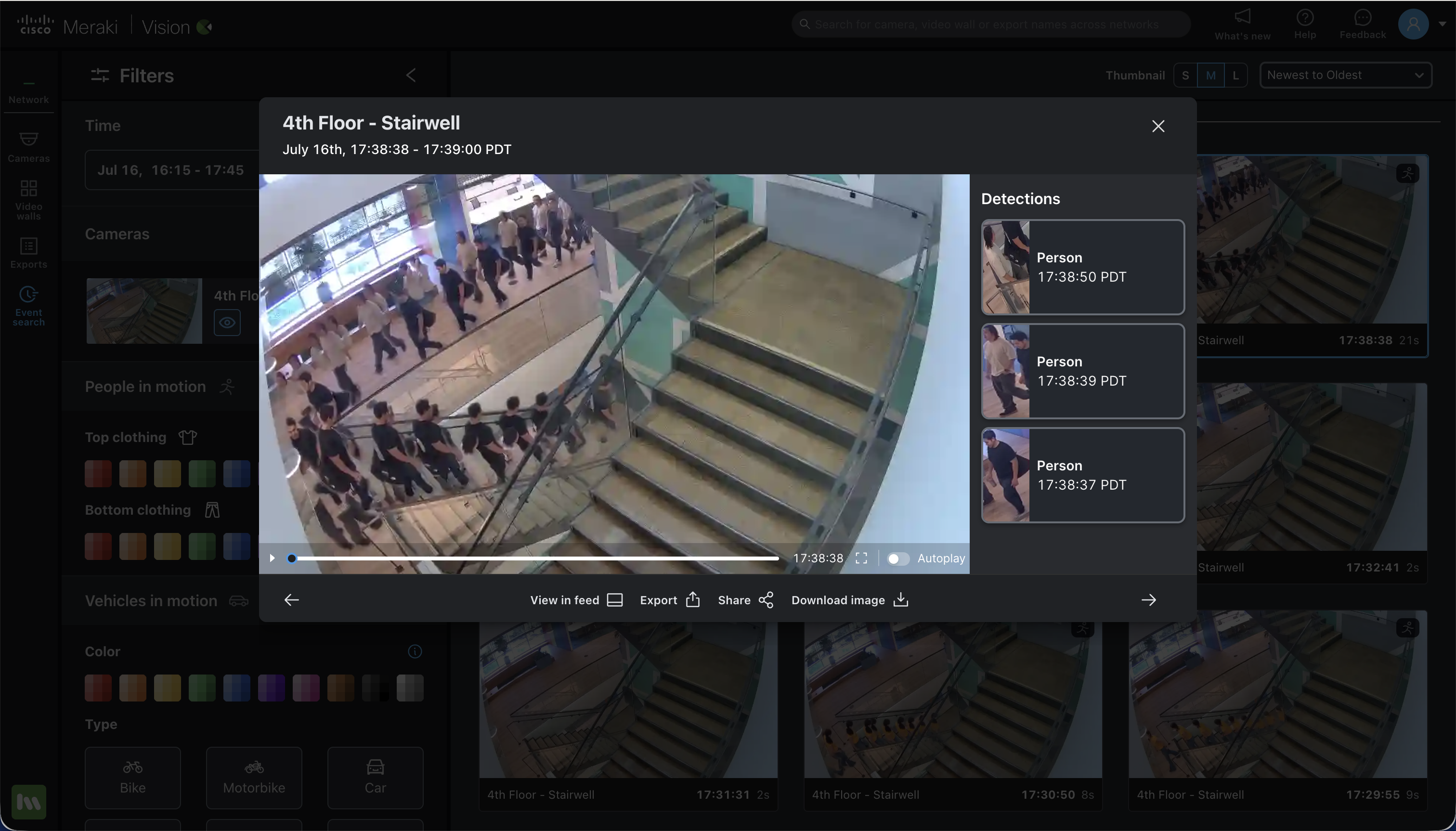Open Video walls in the sidebar
The image size is (1456, 831).
click(x=28, y=200)
